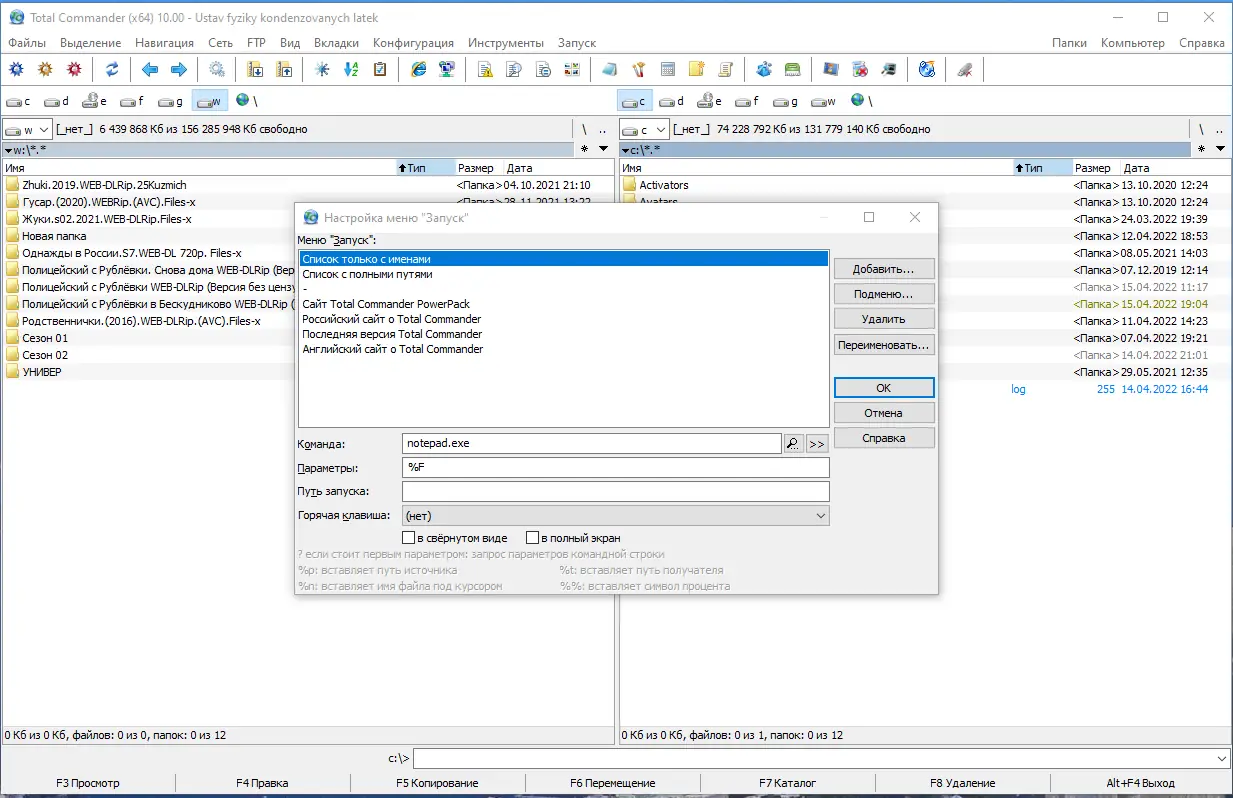Open the Конфигурация menu
This screenshot has width=1233, height=798.
(x=413, y=43)
